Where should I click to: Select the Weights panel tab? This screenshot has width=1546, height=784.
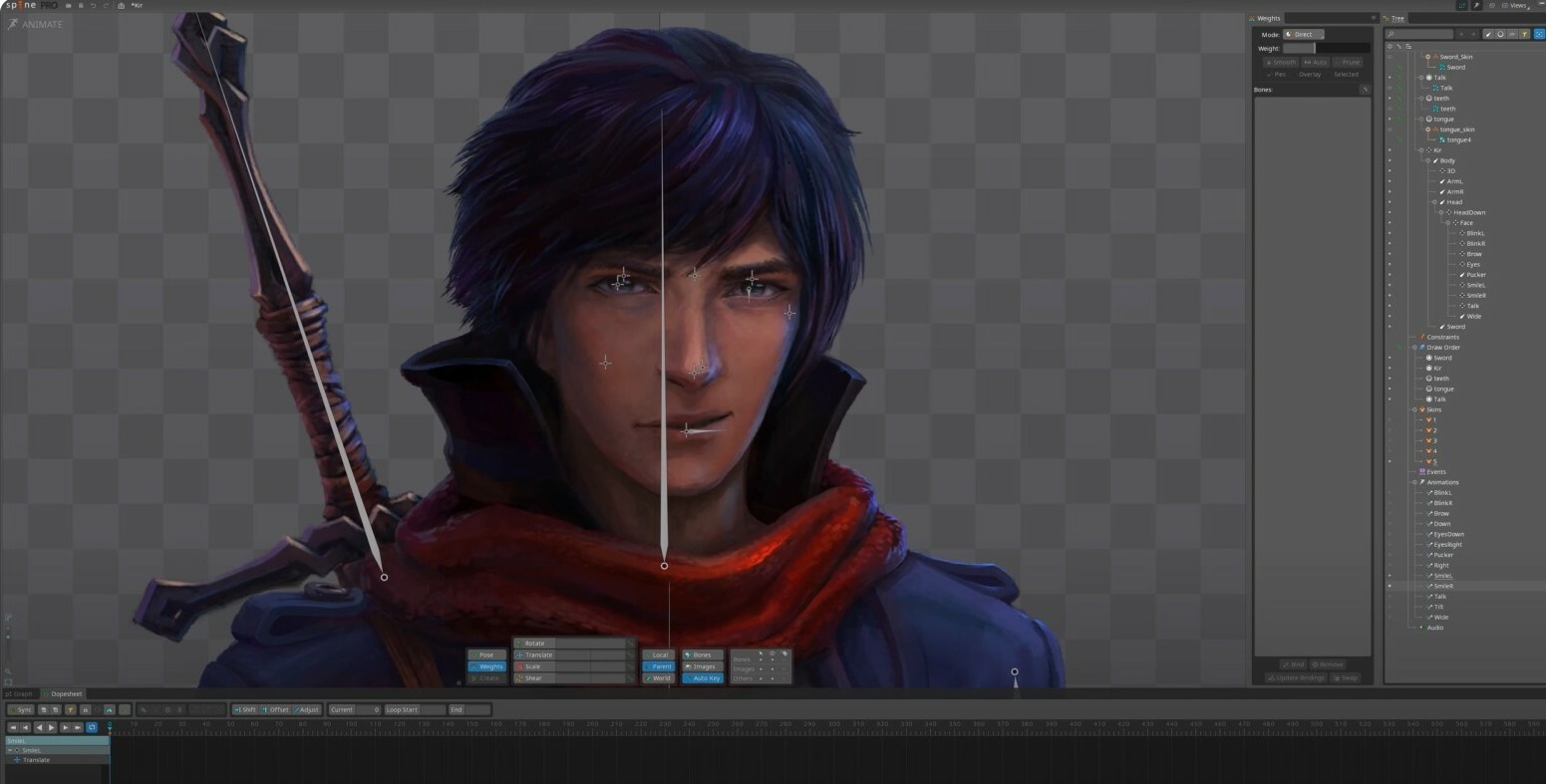click(1266, 18)
